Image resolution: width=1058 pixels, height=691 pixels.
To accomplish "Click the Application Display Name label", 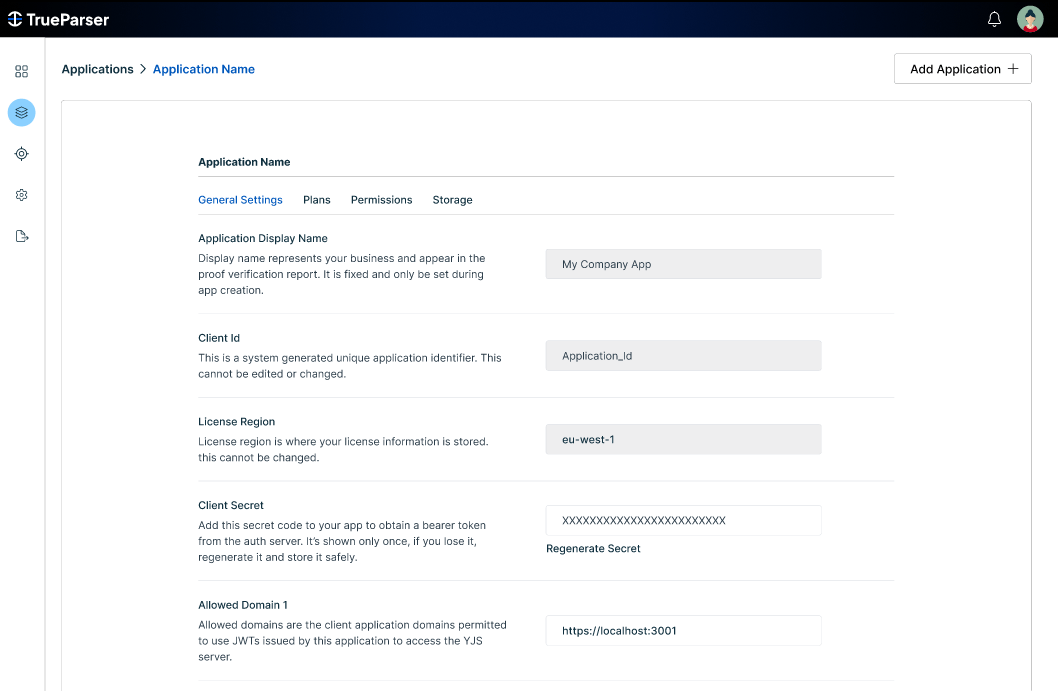I will [x=262, y=238].
